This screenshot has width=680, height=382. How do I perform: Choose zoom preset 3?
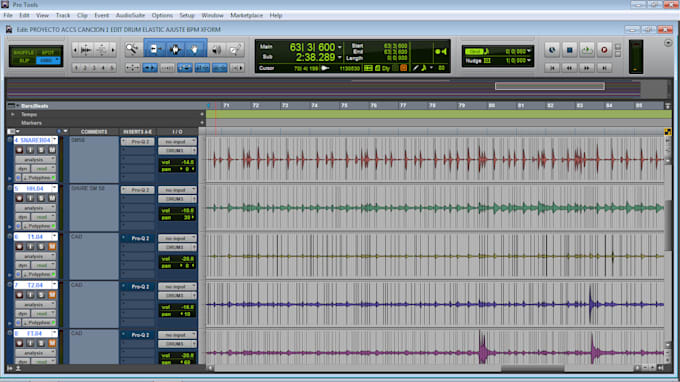point(94,68)
